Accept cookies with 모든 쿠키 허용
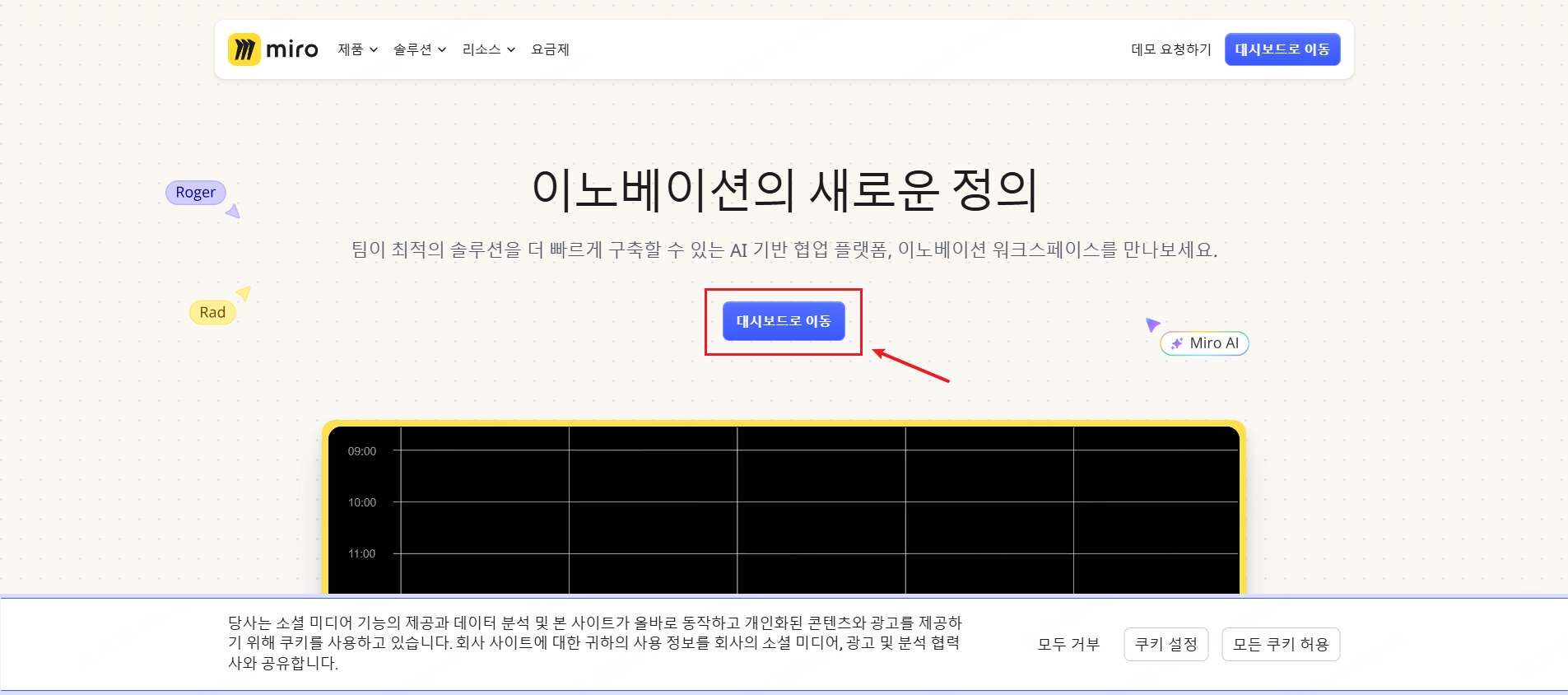This screenshot has height=695, width=1568. 1281,644
